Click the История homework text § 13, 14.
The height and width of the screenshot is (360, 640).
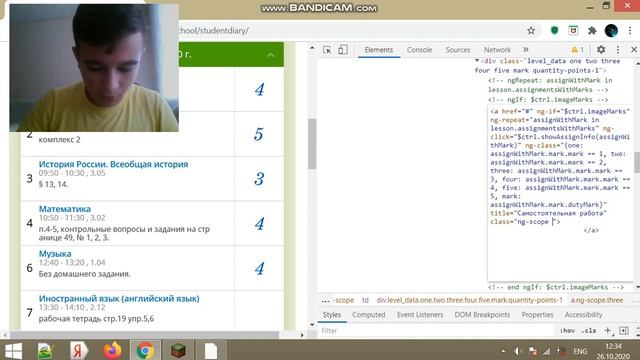(53, 184)
